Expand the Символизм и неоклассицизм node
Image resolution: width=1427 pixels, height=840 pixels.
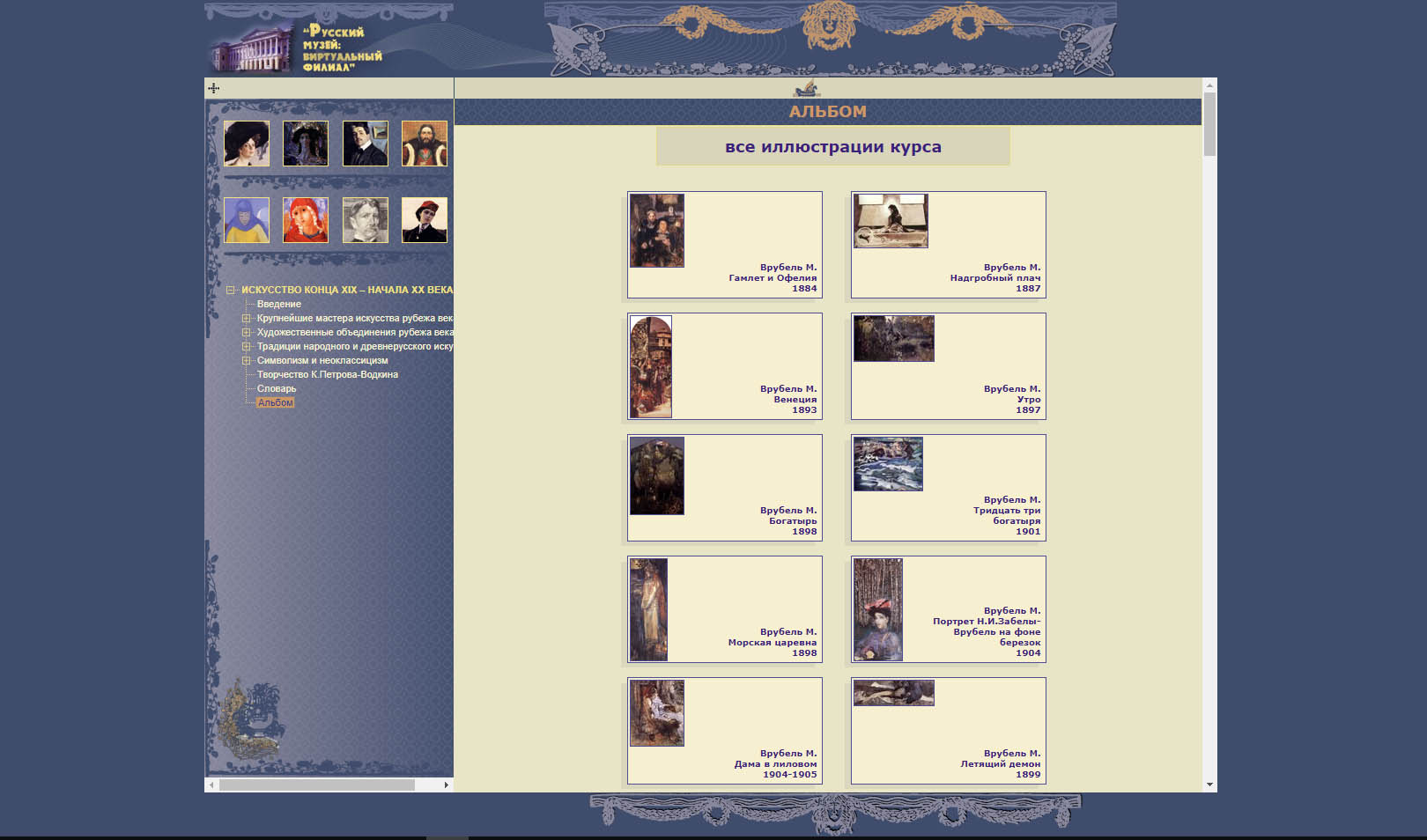[247, 361]
